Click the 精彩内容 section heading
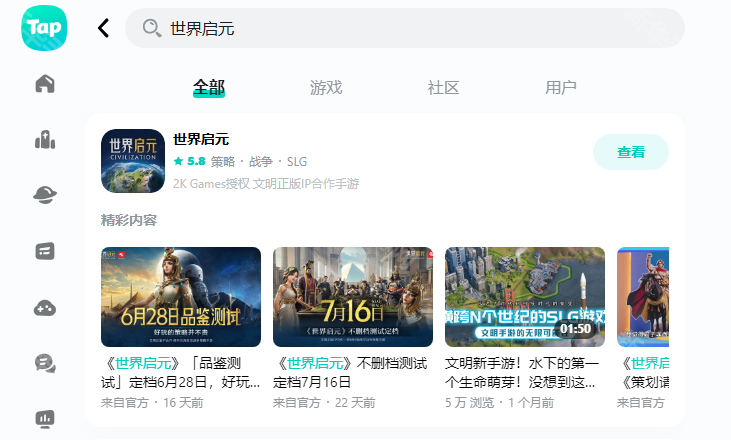 [129, 220]
